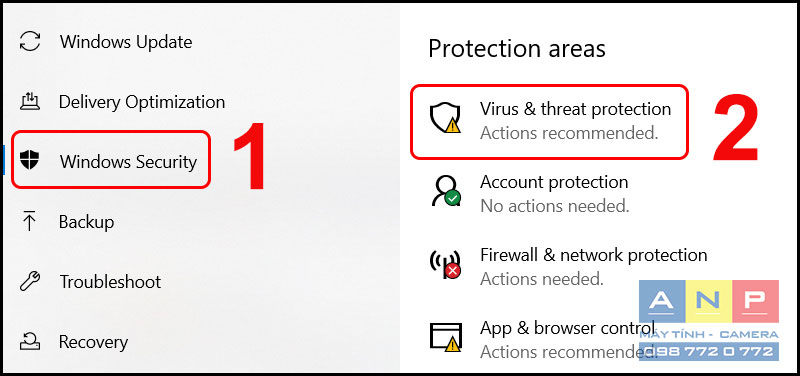Screen dimensions: 800x376
Task: Go to Troubleshoot settings
Action: (110, 282)
